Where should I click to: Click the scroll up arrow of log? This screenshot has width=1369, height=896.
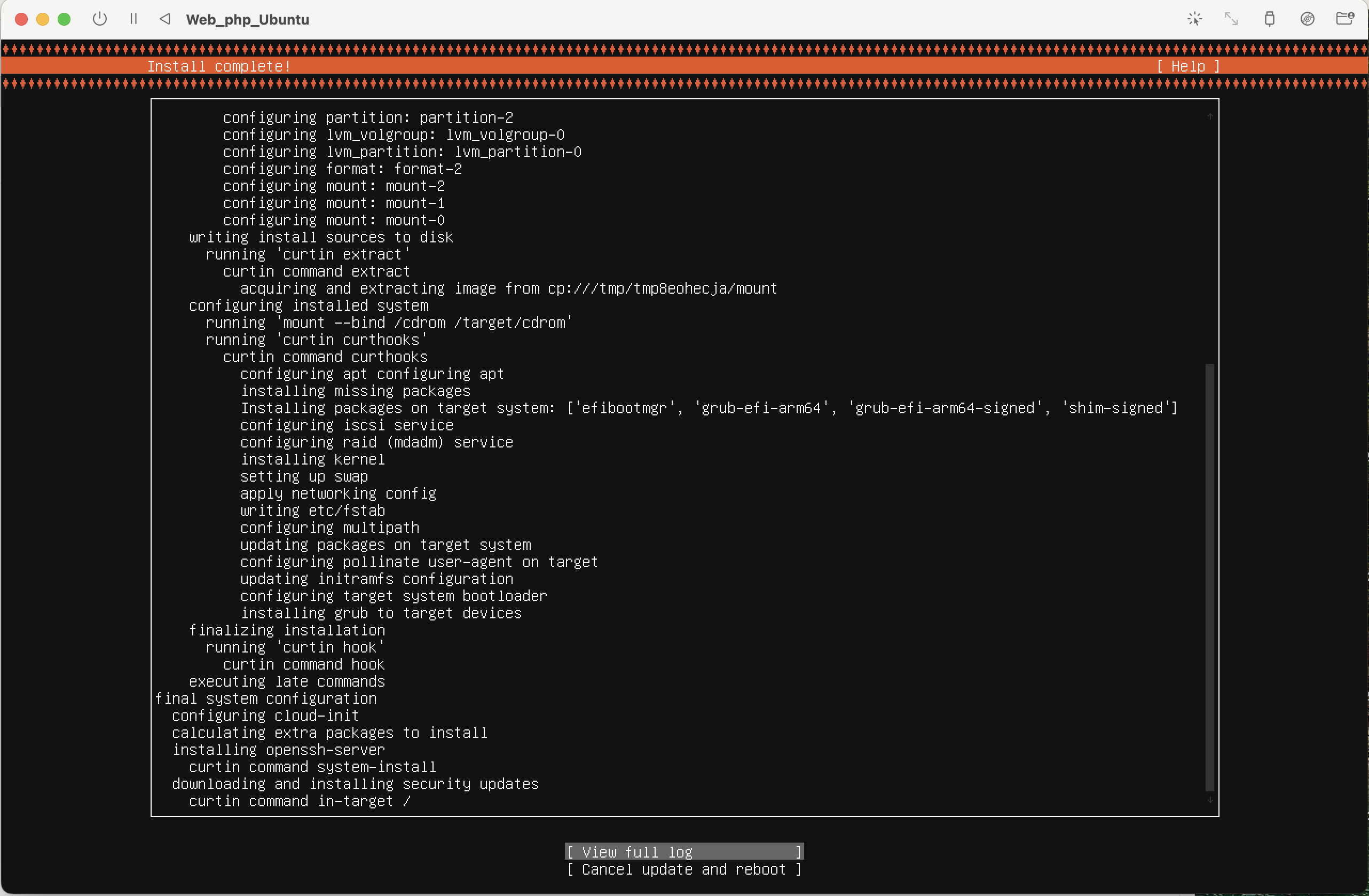tap(1210, 117)
